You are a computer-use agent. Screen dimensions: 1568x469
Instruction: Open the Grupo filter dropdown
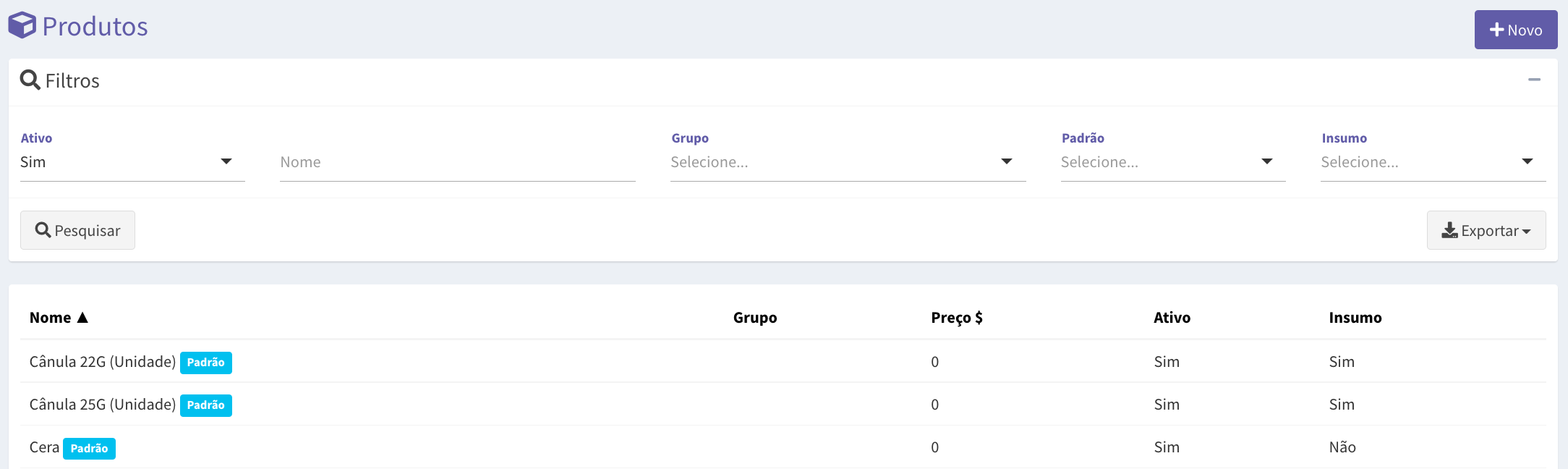coord(848,162)
